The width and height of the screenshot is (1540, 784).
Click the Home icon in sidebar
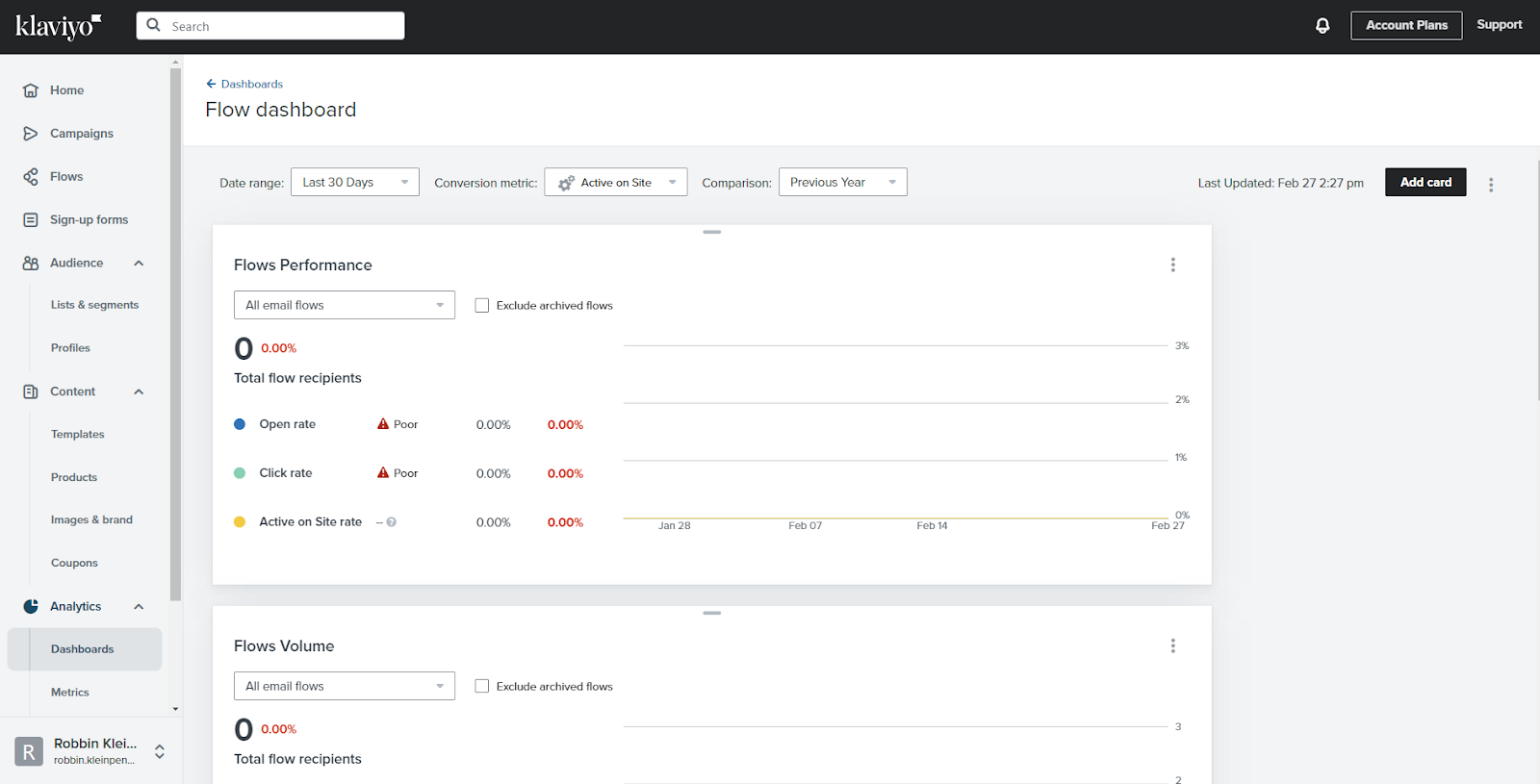tap(31, 90)
